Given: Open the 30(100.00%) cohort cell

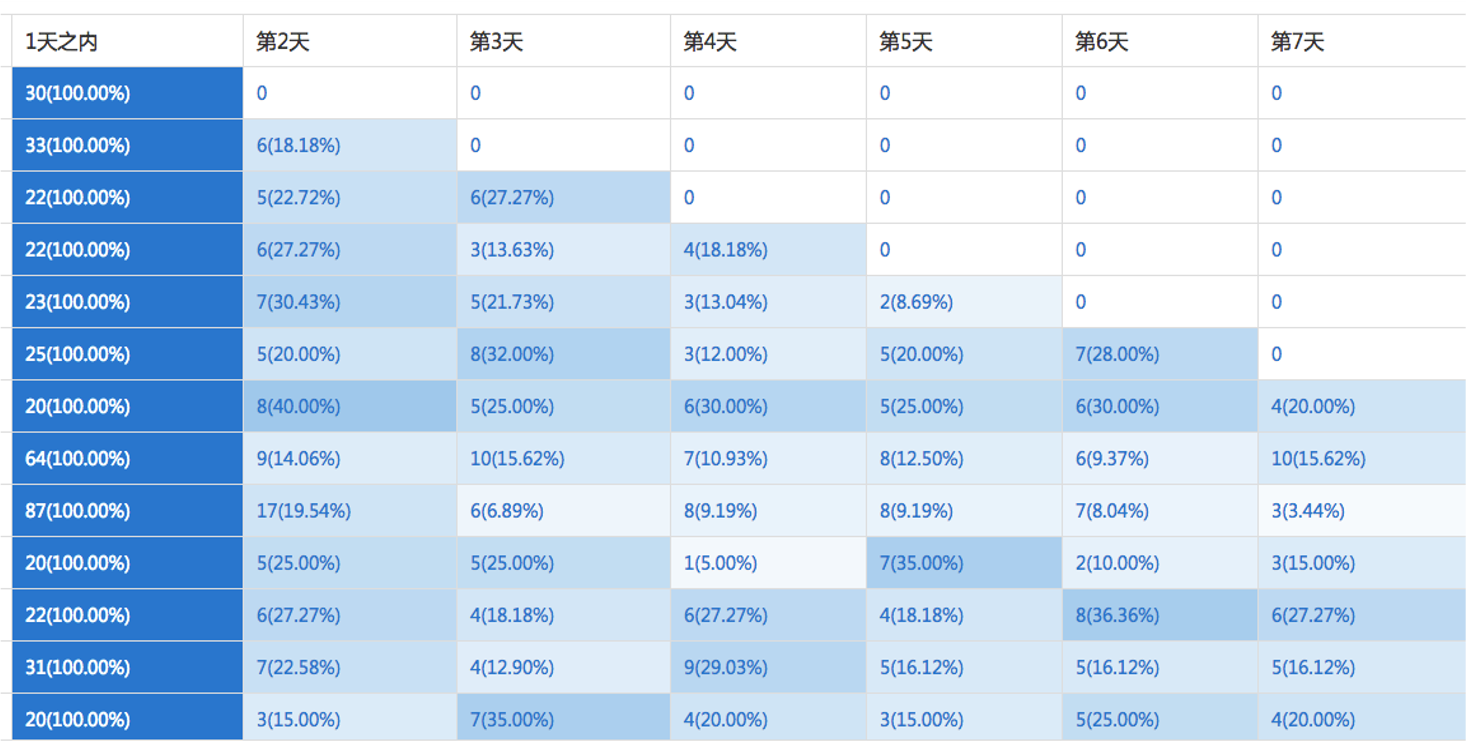Looking at the screenshot, I should tap(77, 94).
